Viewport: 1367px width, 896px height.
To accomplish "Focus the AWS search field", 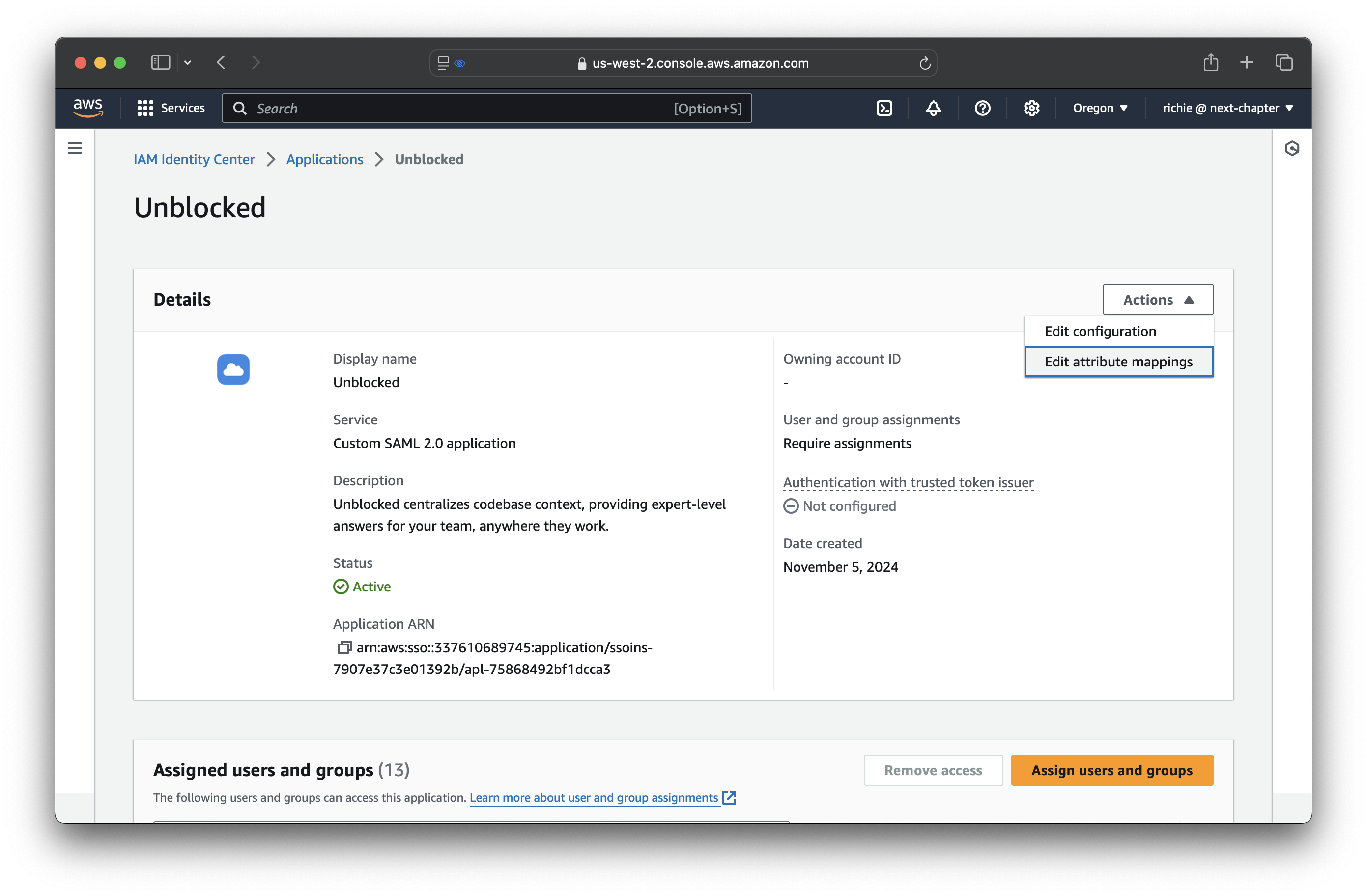I will pos(486,109).
